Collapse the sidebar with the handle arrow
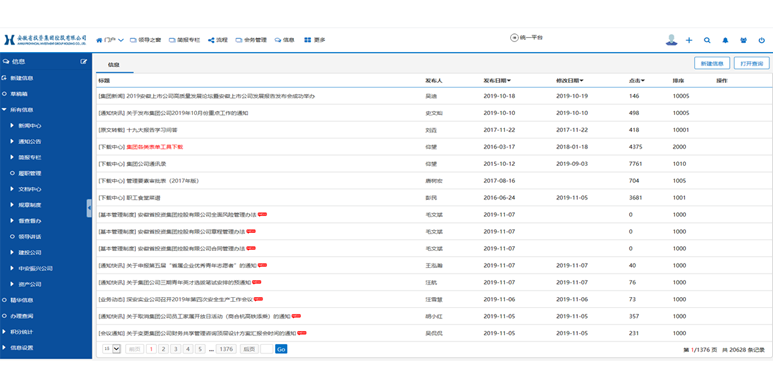Screen dimensions: 773x388 point(89,208)
